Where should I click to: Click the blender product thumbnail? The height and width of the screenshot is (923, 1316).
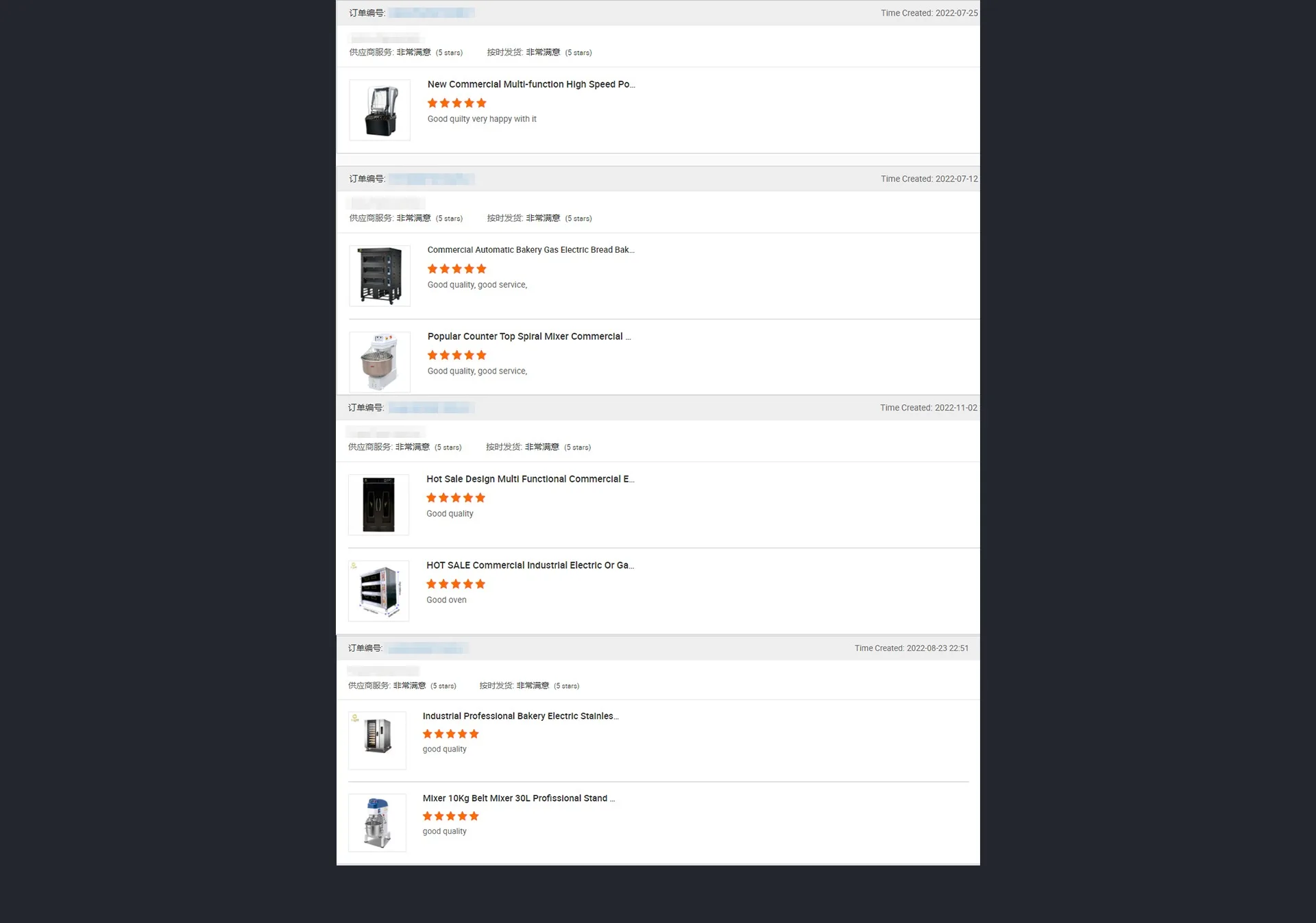(x=380, y=110)
